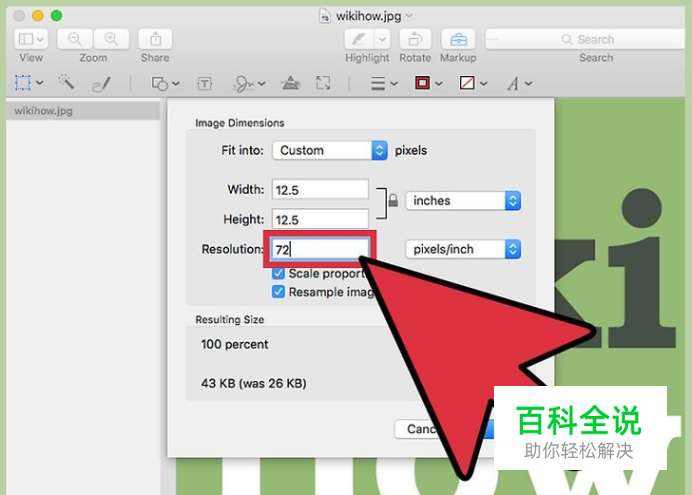Select wikihow.jpg in the sidebar
The width and height of the screenshot is (692, 495).
83,111
